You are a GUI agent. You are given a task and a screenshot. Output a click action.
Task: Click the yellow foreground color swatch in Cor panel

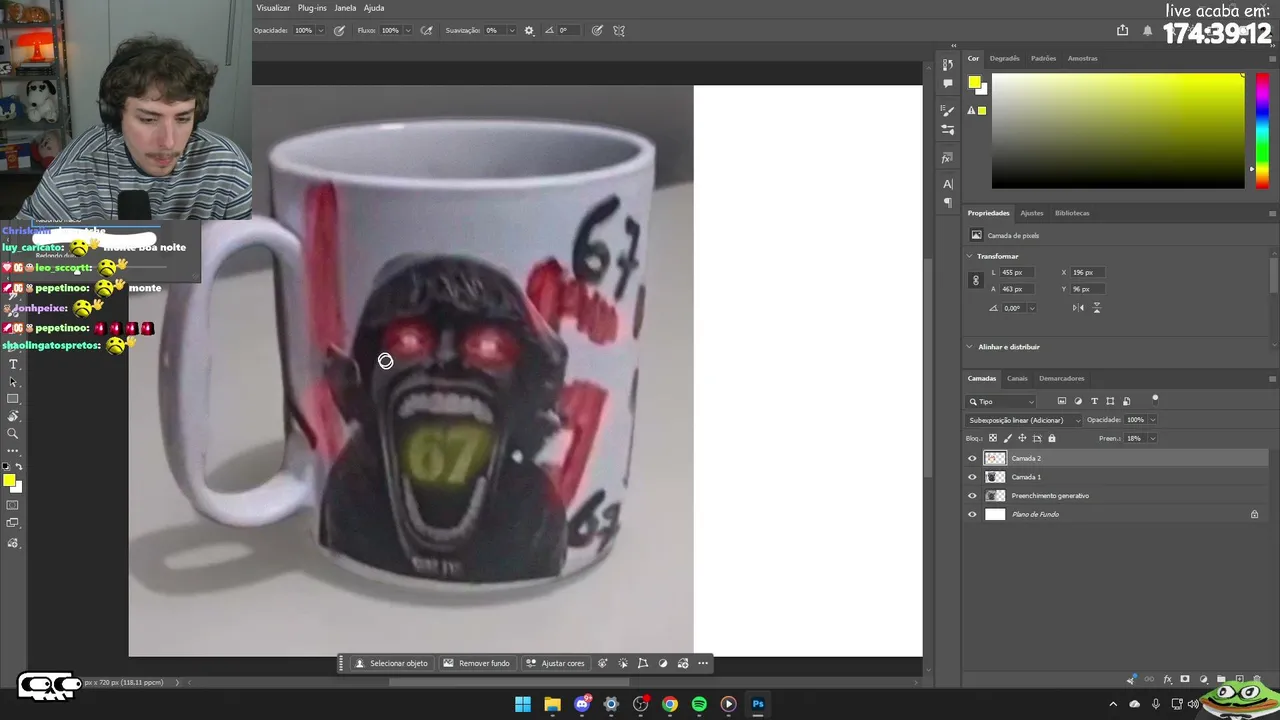click(x=974, y=82)
